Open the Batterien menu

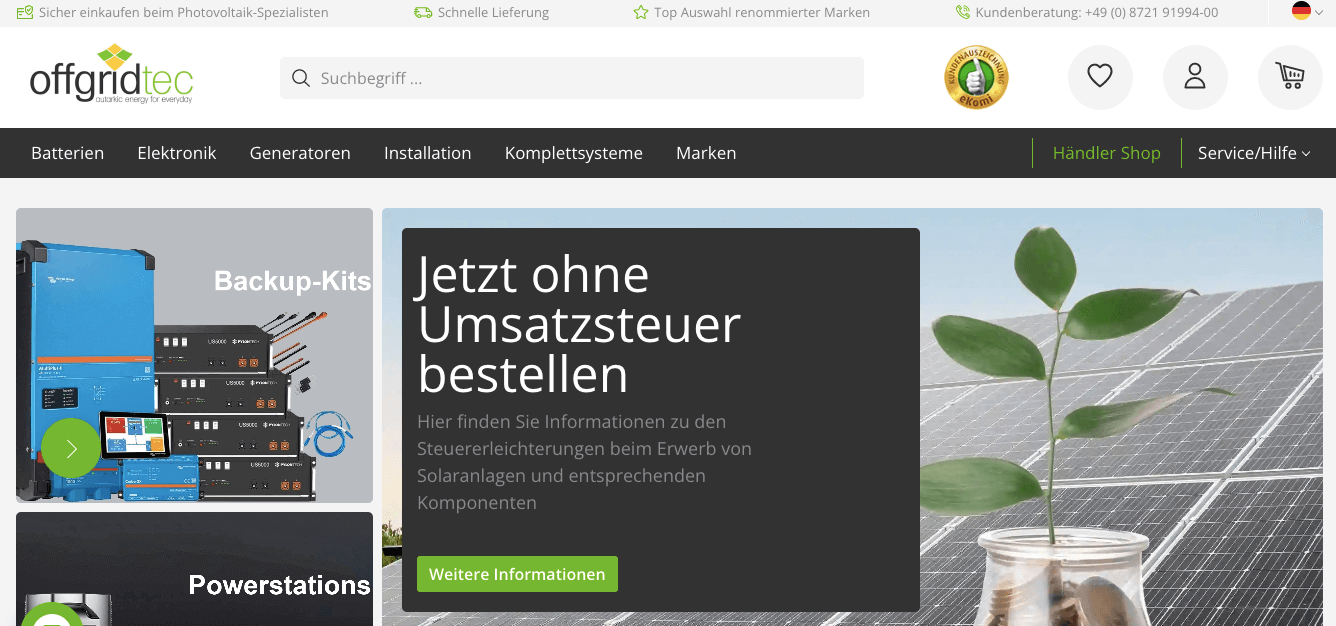click(68, 153)
